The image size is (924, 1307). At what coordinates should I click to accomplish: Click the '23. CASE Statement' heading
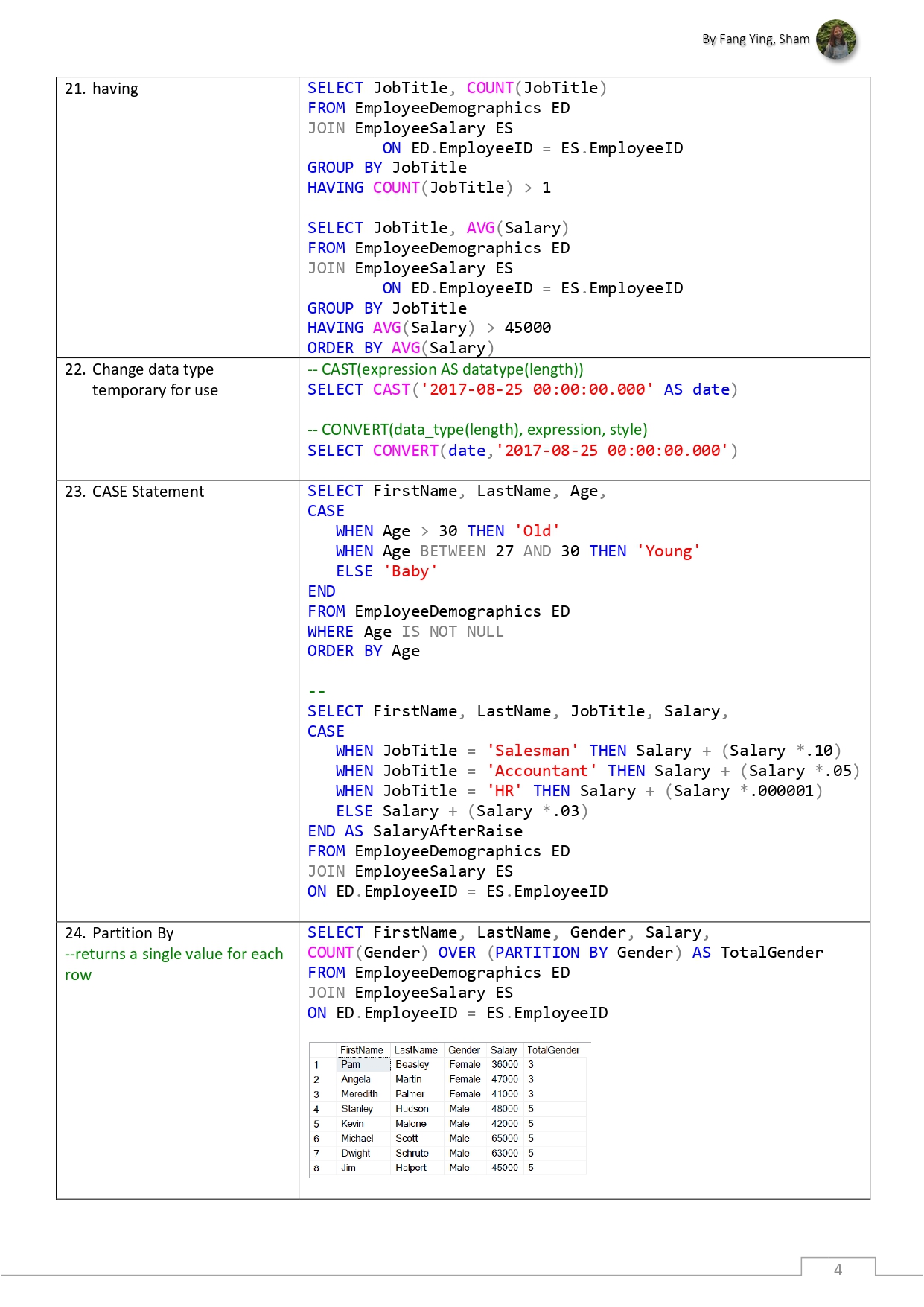click(x=135, y=492)
